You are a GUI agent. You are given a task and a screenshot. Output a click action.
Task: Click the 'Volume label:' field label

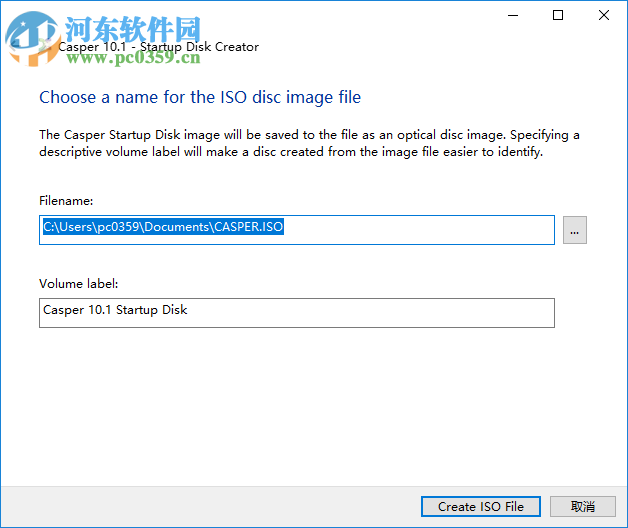click(79, 284)
